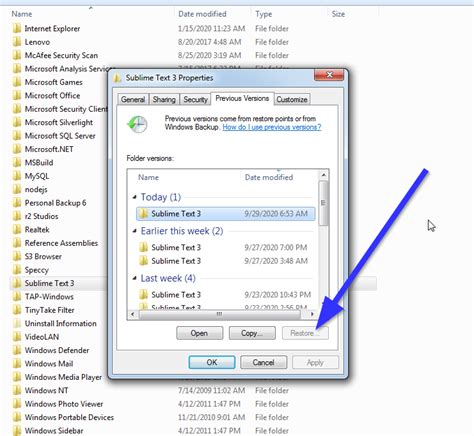The width and height of the screenshot is (474, 436).
Task: Select the Windows Sidebar folder
Action: click(54, 431)
